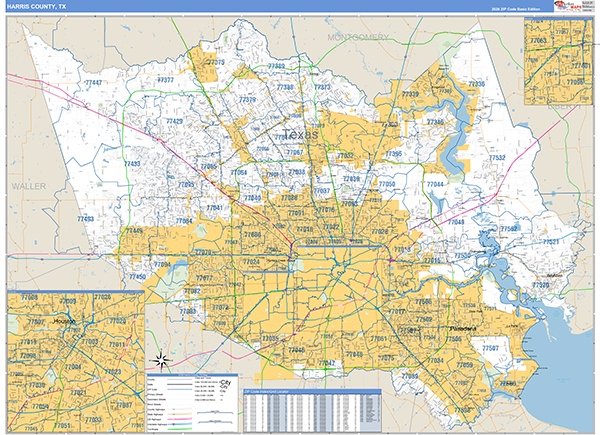Screen dimensions: 600x435
Task: Click ZIP code label 77049
Action: pos(456,222)
